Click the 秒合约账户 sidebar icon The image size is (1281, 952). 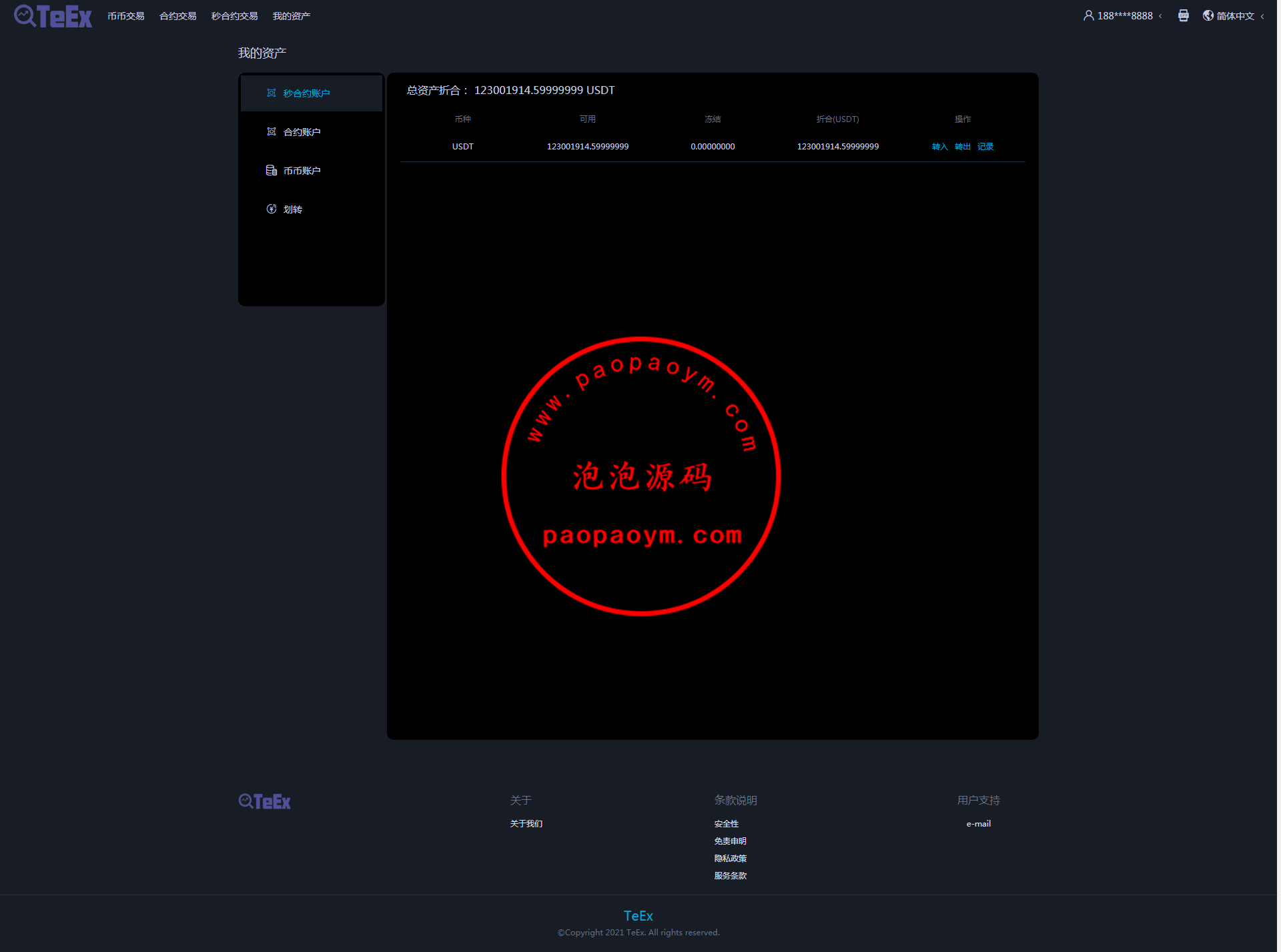point(272,93)
